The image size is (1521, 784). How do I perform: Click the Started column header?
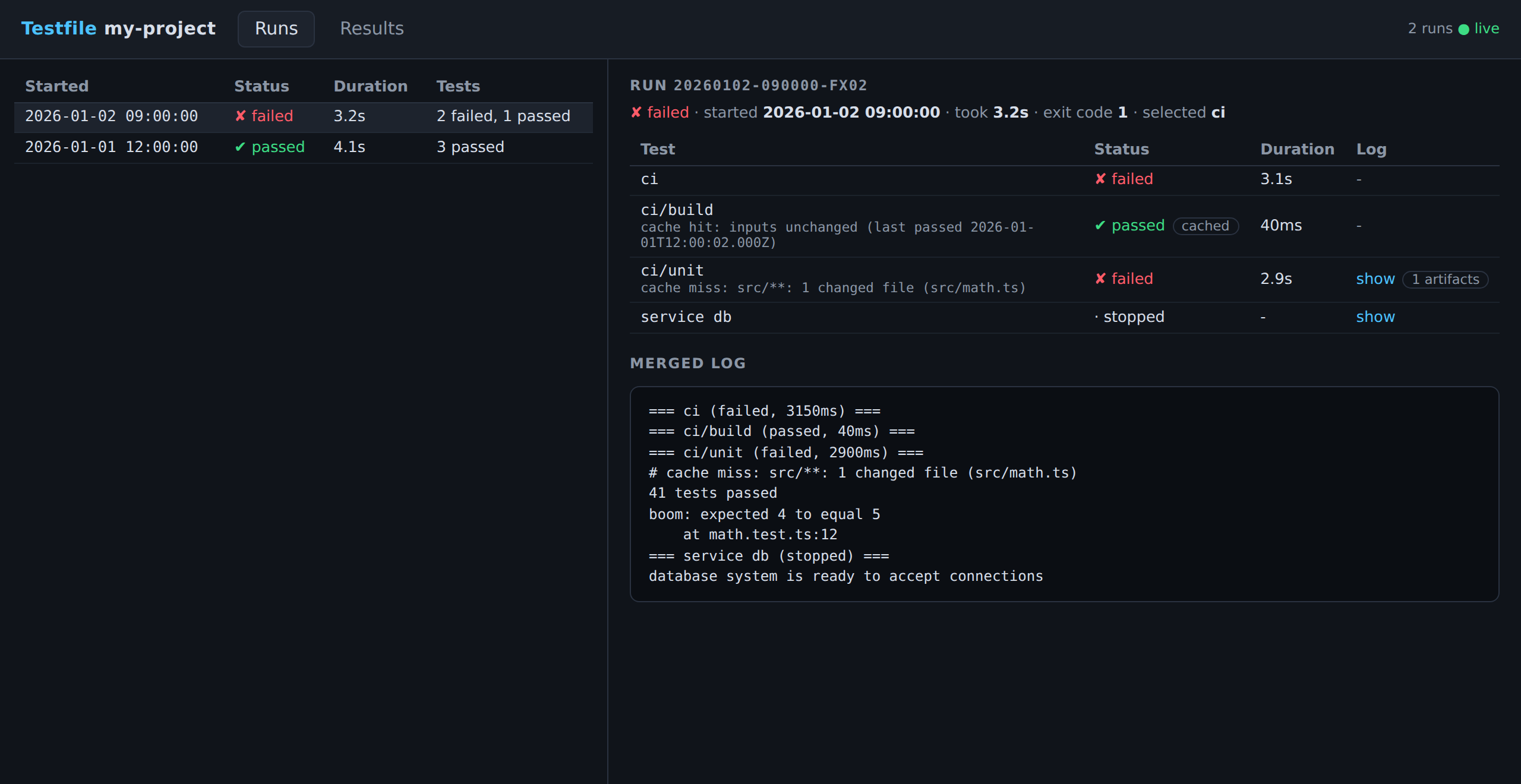(x=57, y=87)
